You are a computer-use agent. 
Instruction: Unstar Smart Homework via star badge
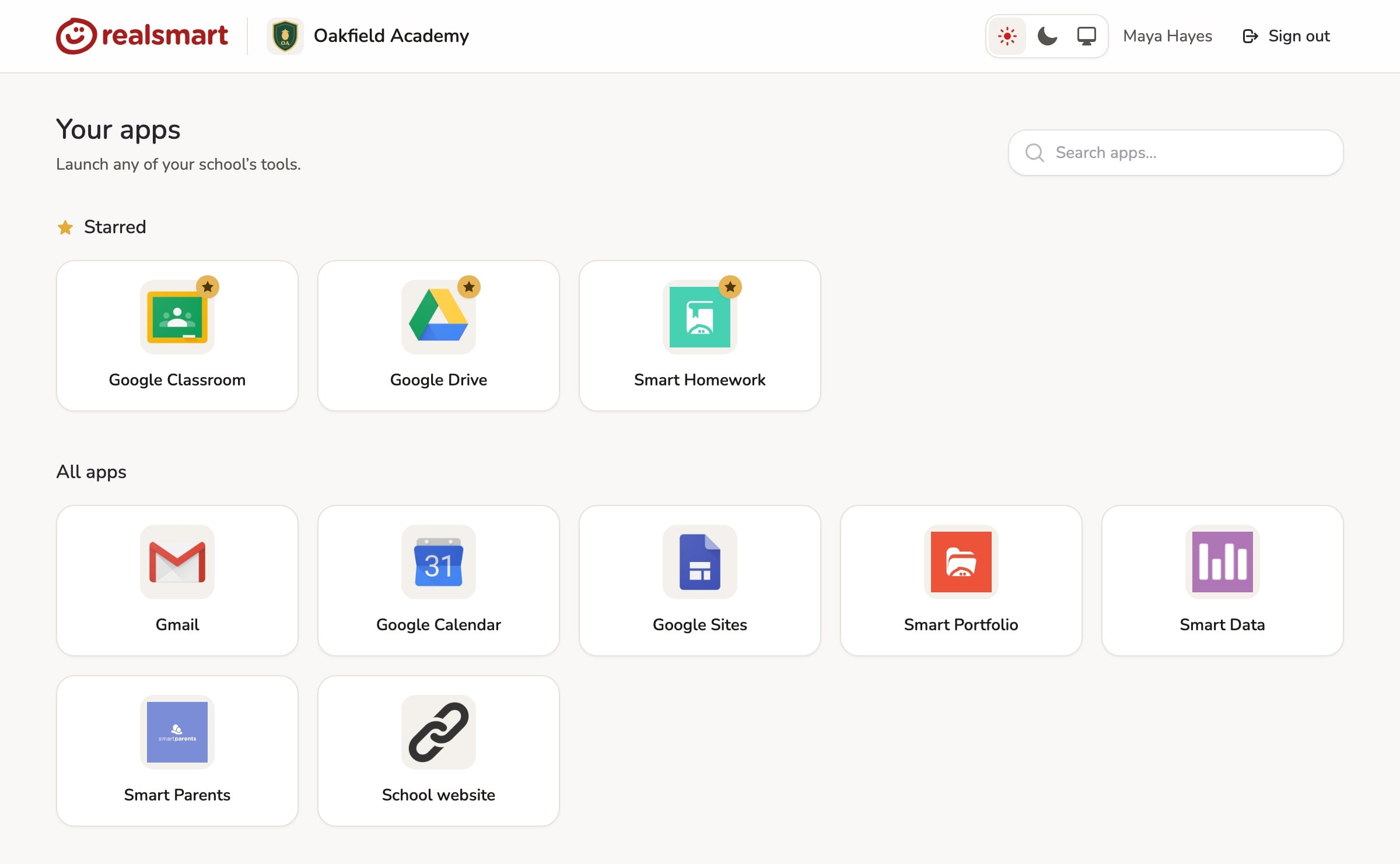(730, 287)
